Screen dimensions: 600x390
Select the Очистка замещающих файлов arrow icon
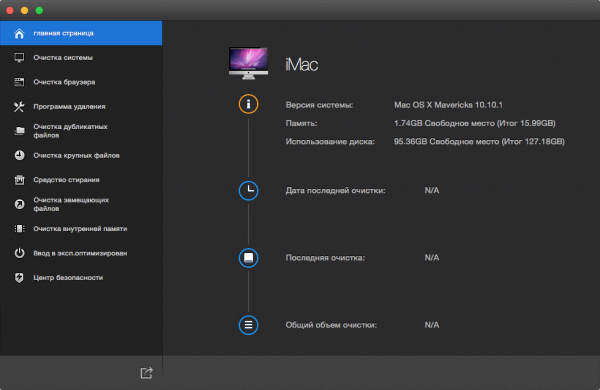pyautogui.click(x=19, y=204)
